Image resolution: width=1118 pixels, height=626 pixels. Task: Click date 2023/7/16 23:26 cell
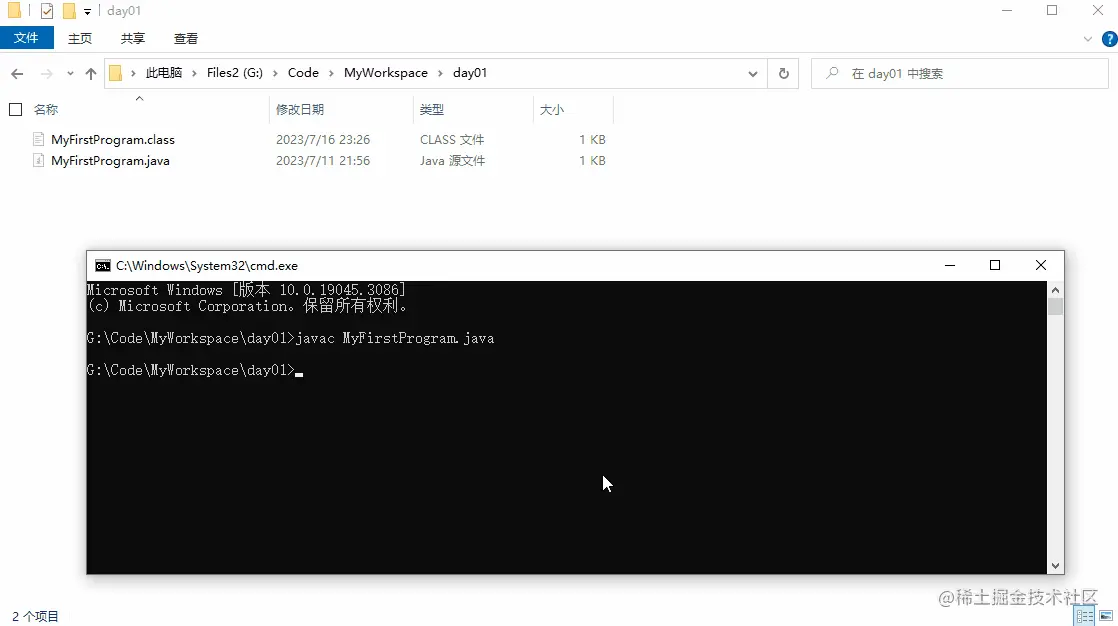pyautogui.click(x=323, y=140)
